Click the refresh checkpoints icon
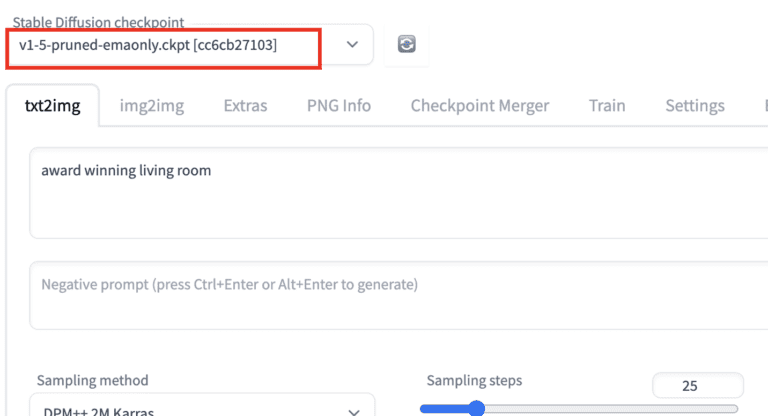This screenshot has width=768, height=416. tap(406, 44)
